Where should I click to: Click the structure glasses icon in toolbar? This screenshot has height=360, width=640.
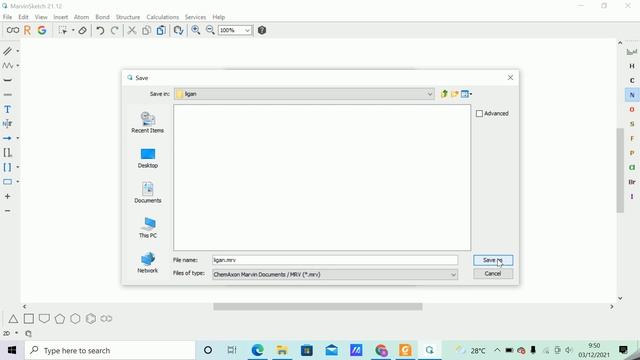click(x=13, y=30)
